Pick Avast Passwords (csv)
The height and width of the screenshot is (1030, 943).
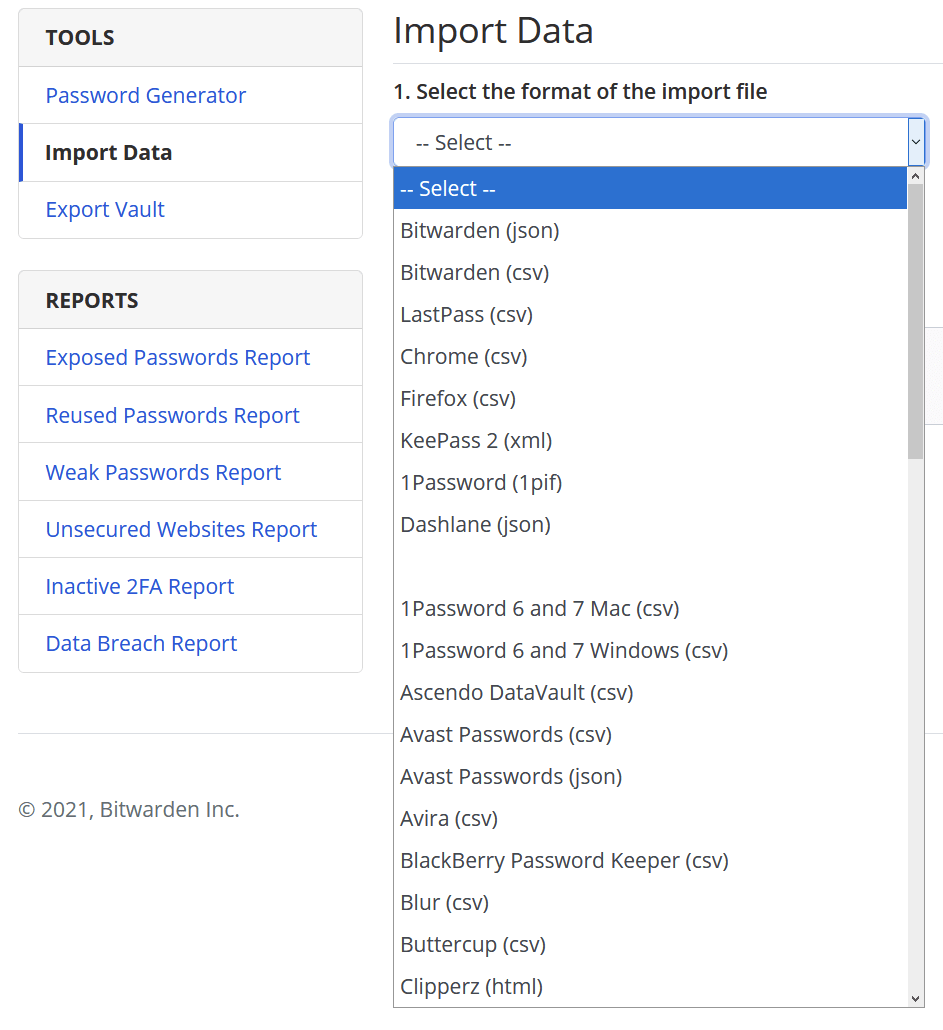pos(650,735)
